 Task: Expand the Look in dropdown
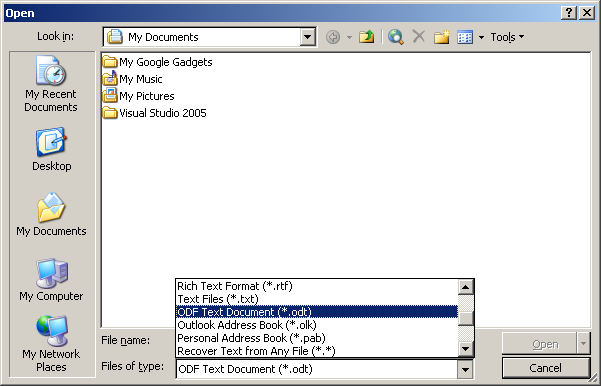coord(307,37)
